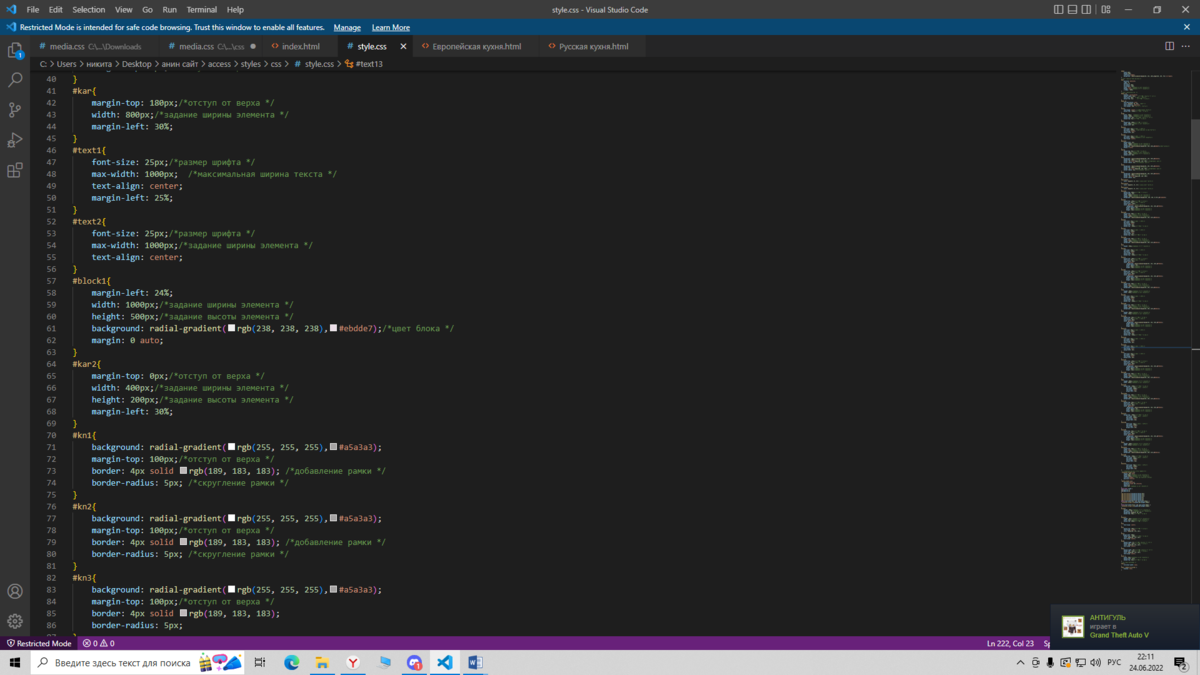The image size is (1200, 675).
Task: Open the Run and Debug view
Action: [15, 140]
